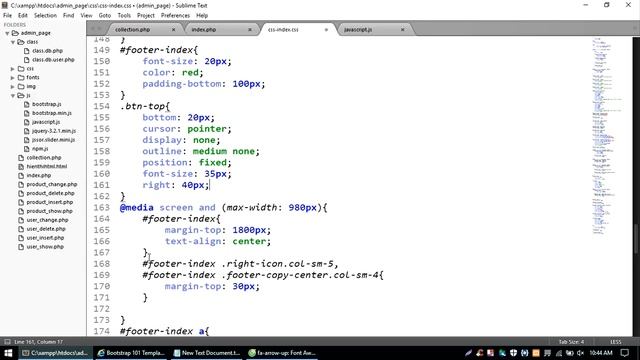Open npm.js in the sidebar

point(40,149)
